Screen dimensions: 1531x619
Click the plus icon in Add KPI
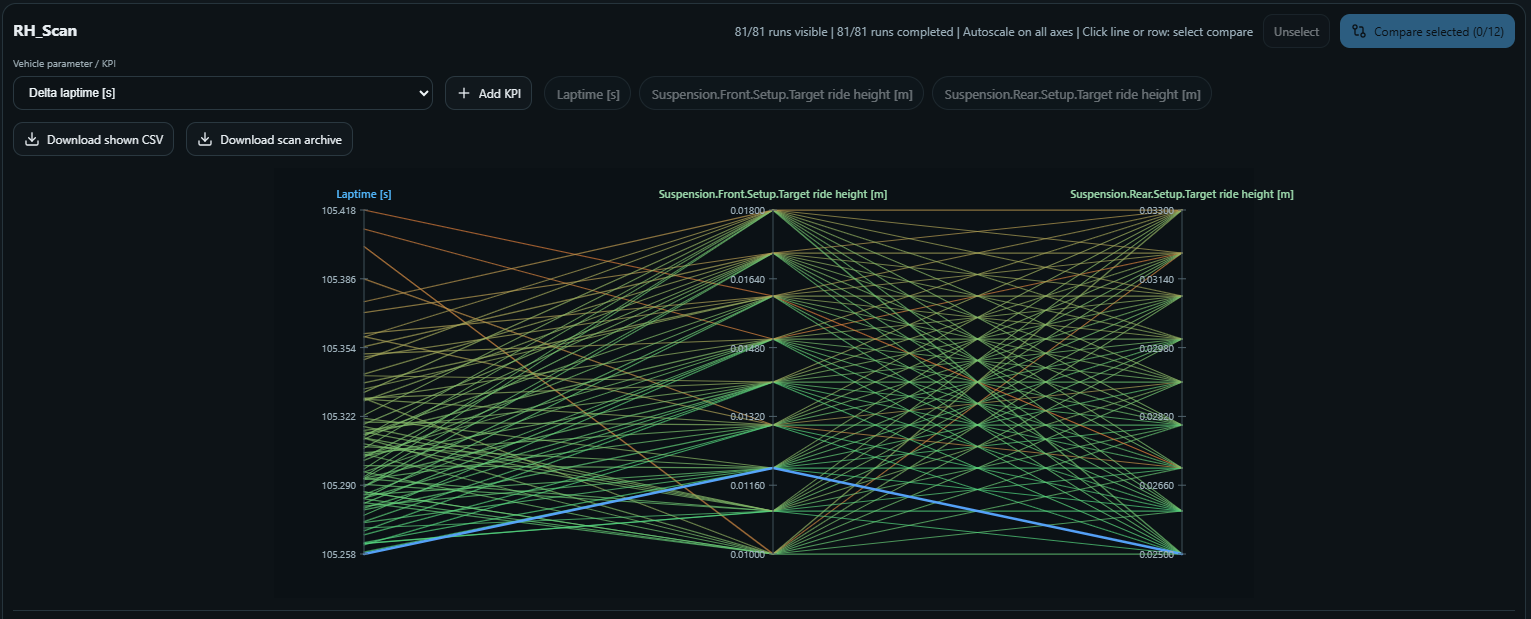point(463,93)
